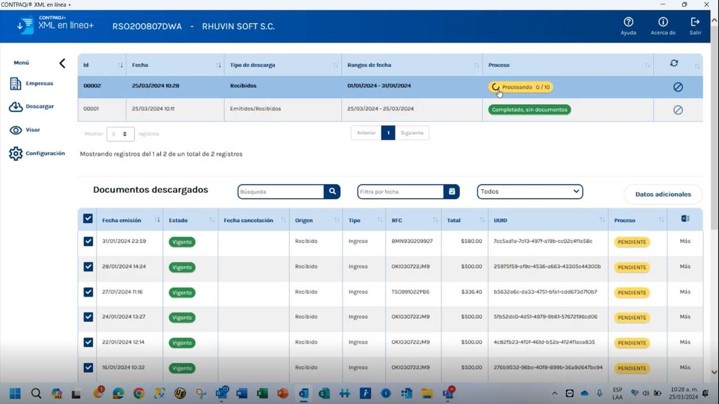Expand Más for the 31/01/2024 document
This screenshot has height=404, width=719.
pyautogui.click(x=685, y=241)
